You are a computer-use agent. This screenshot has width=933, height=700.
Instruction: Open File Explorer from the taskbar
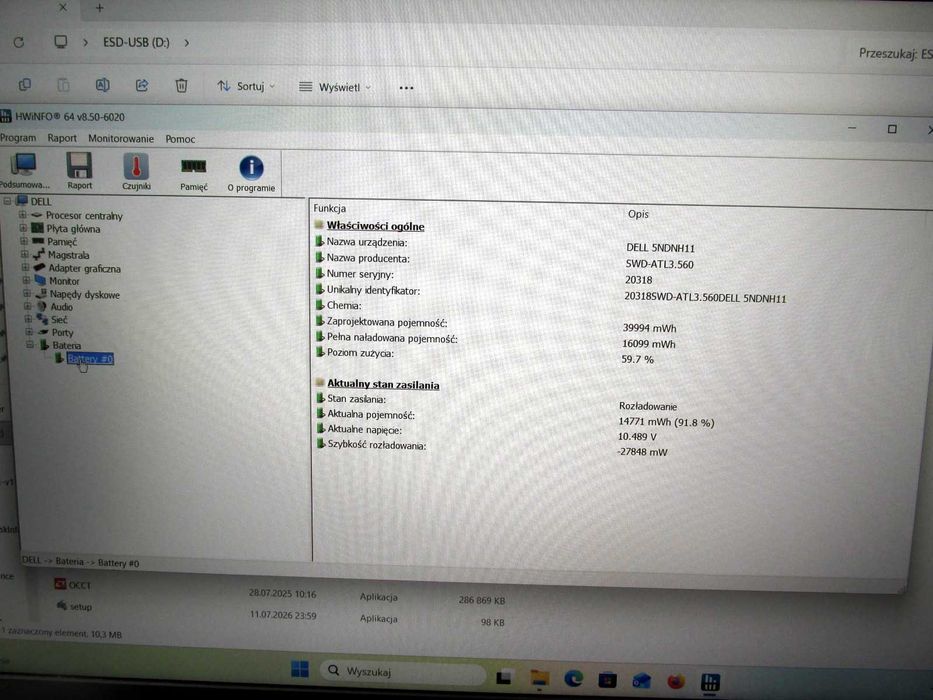(540, 678)
